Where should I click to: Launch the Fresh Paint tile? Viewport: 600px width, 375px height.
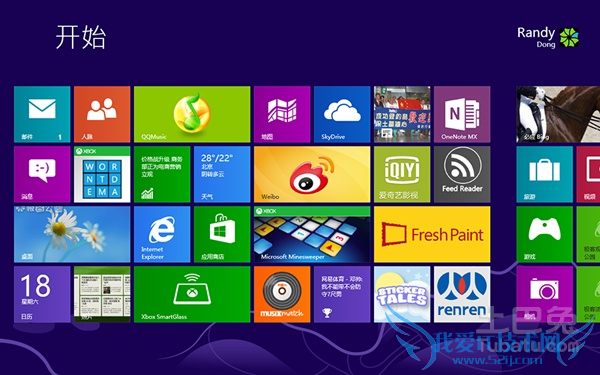tap(432, 234)
